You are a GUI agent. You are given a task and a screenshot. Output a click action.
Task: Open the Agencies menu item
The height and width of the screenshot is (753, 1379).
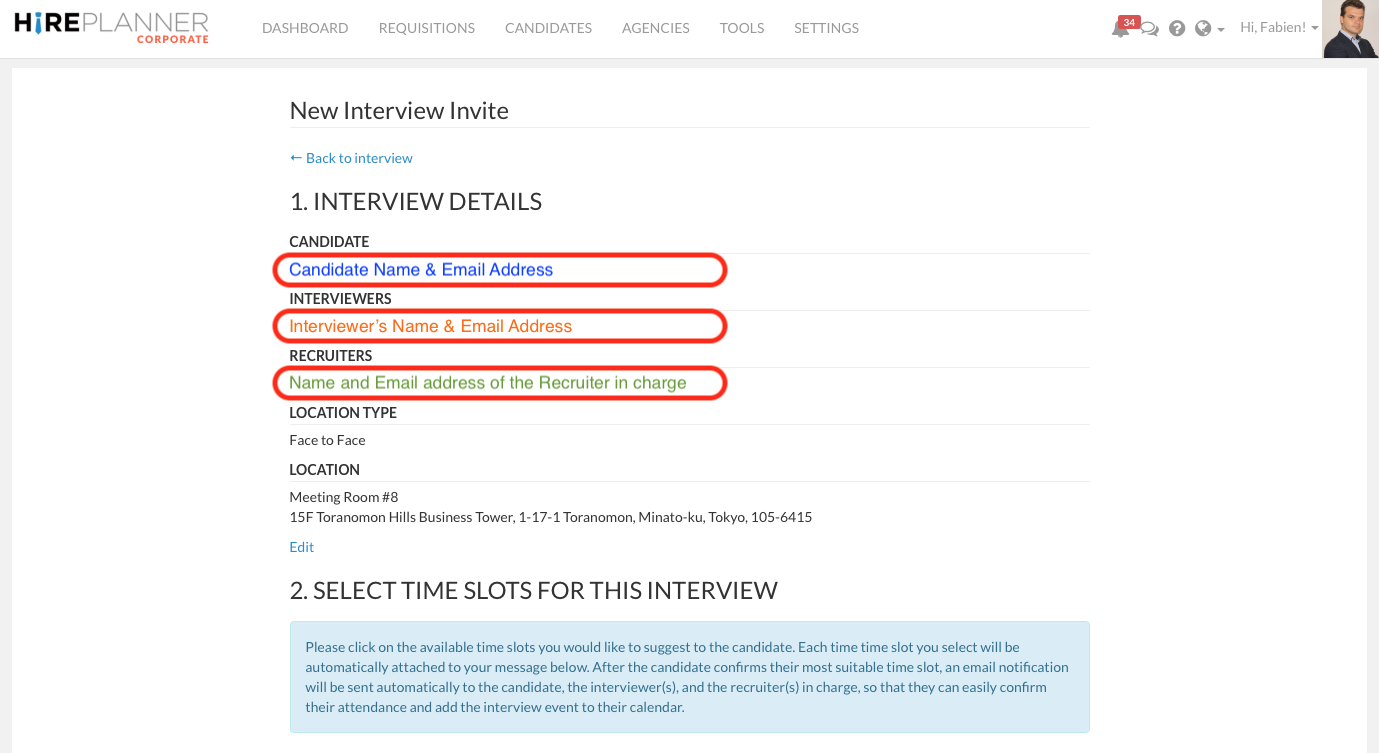tap(655, 28)
